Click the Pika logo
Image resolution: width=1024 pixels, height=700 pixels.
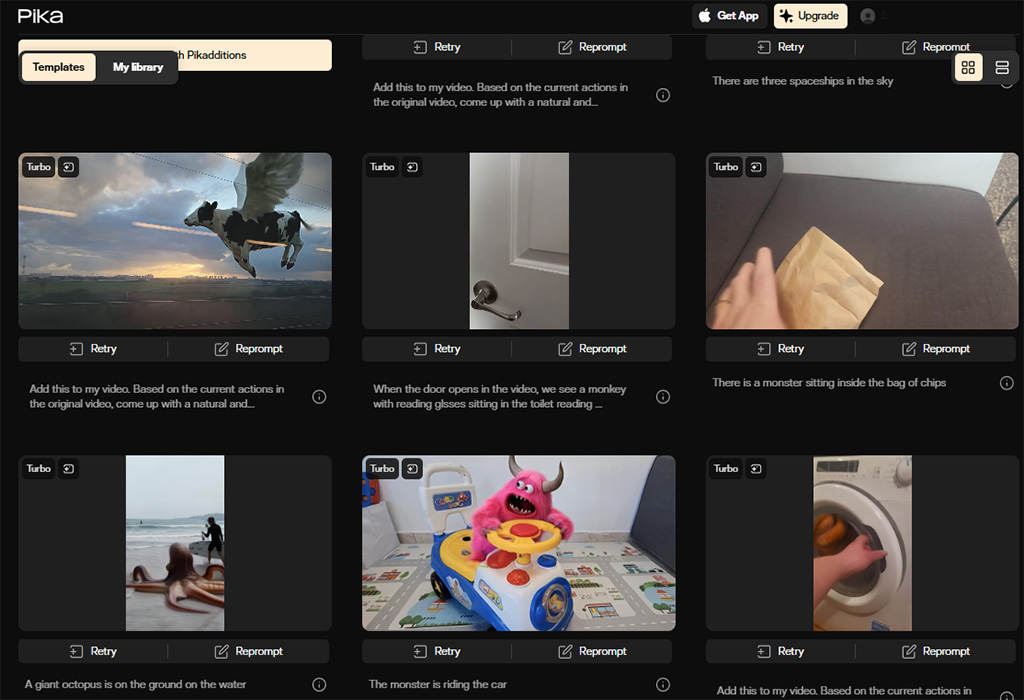click(40, 16)
